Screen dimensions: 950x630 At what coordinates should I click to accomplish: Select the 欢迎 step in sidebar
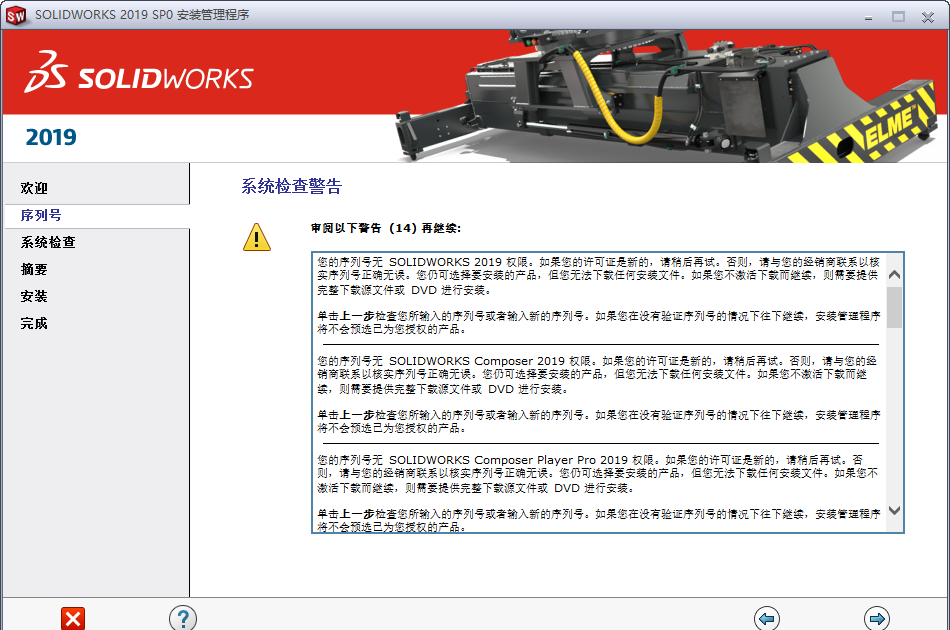coord(34,188)
